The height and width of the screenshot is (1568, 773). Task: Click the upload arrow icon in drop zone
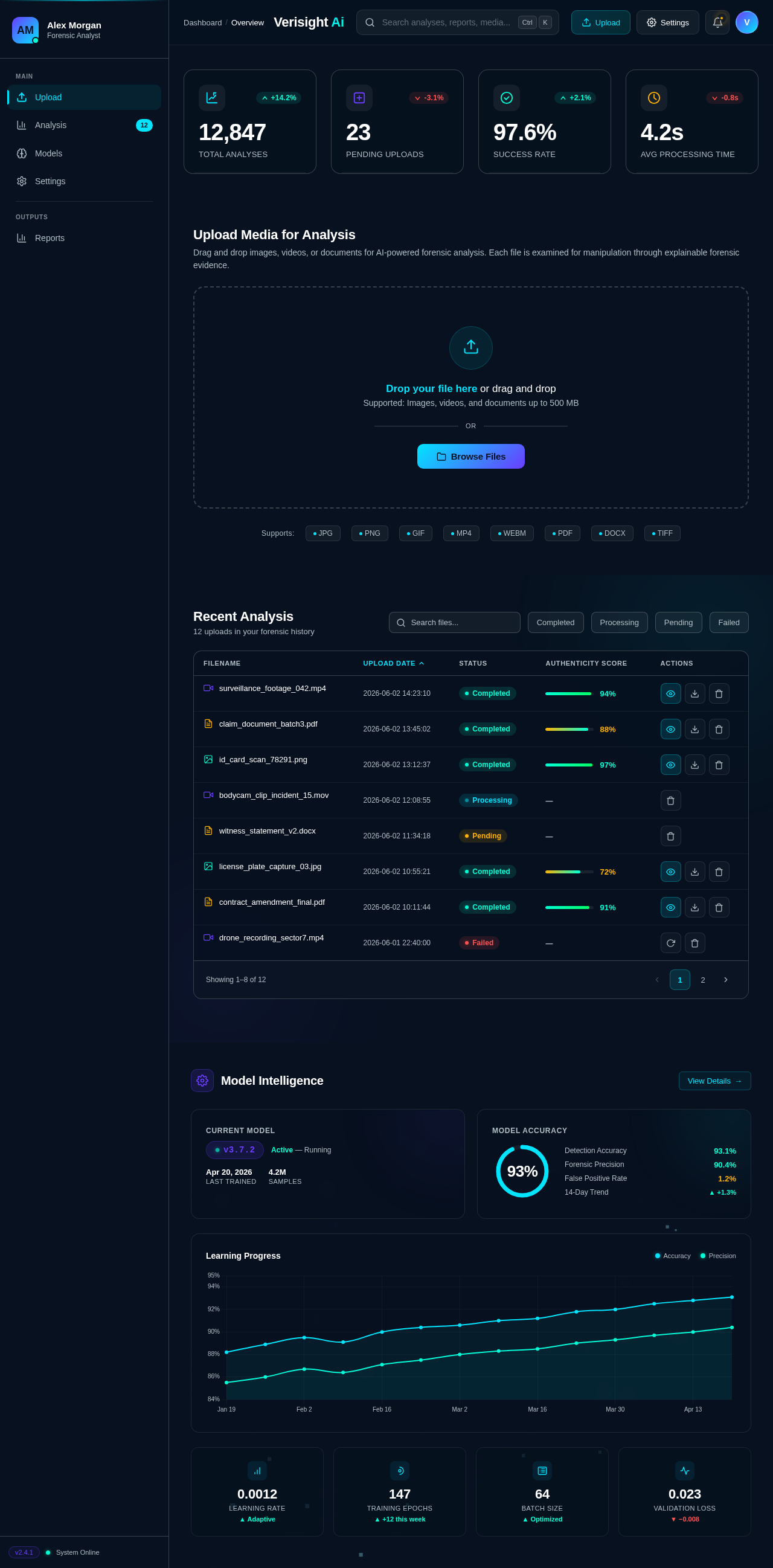coord(470,347)
